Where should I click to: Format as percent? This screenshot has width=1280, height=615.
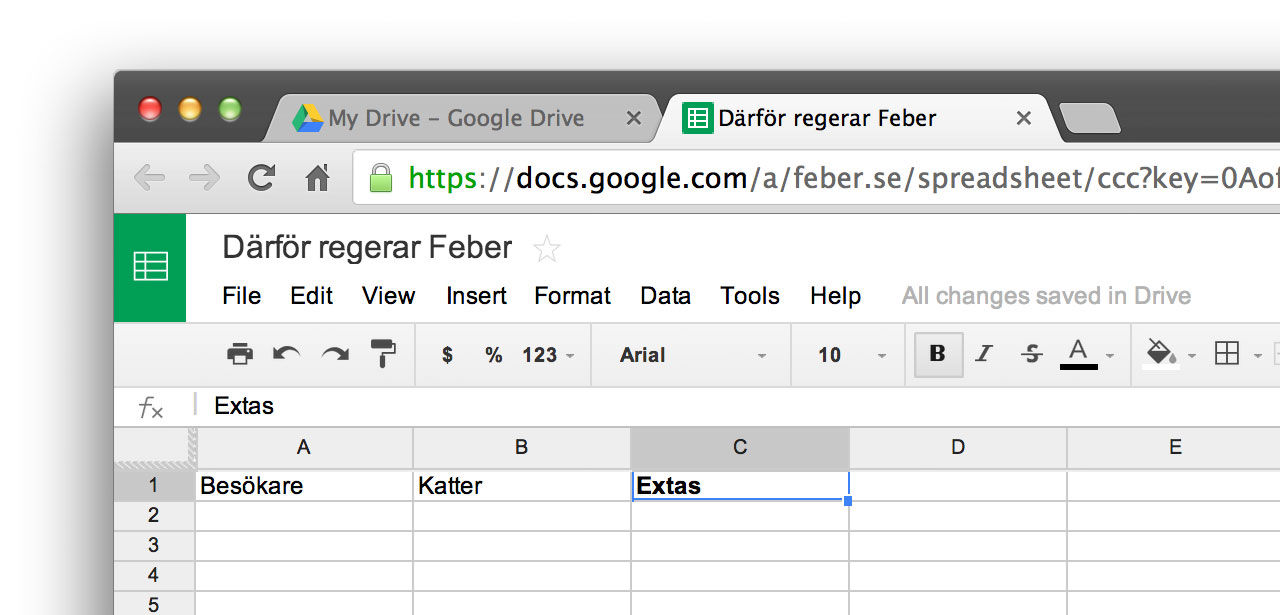pyautogui.click(x=494, y=355)
